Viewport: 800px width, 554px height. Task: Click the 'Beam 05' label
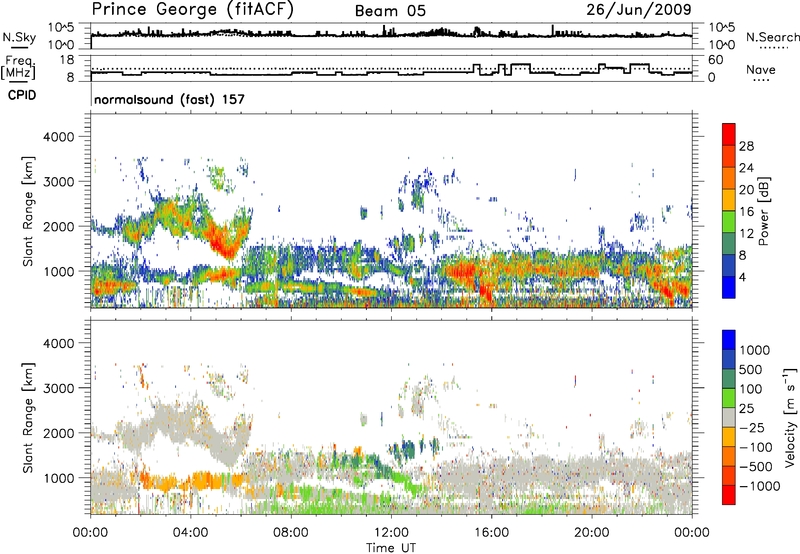pyautogui.click(x=390, y=11)
